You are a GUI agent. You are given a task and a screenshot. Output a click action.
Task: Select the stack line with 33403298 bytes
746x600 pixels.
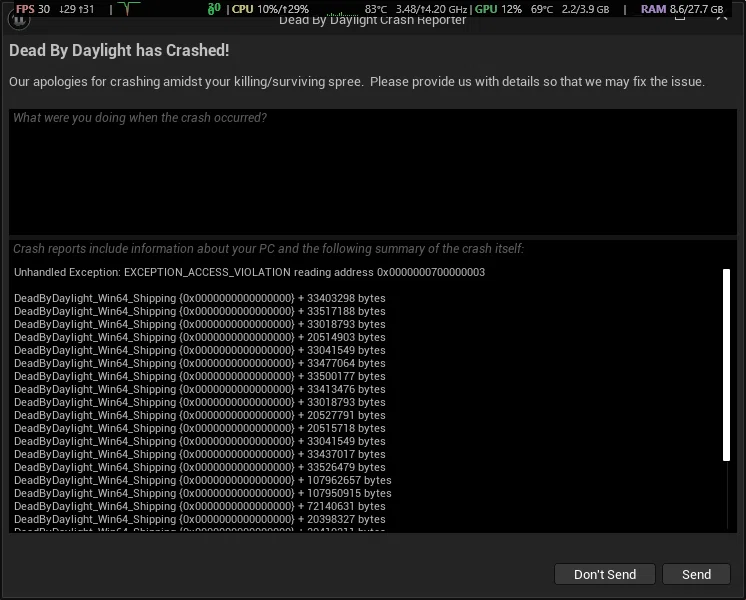click(x=199, y=298)
